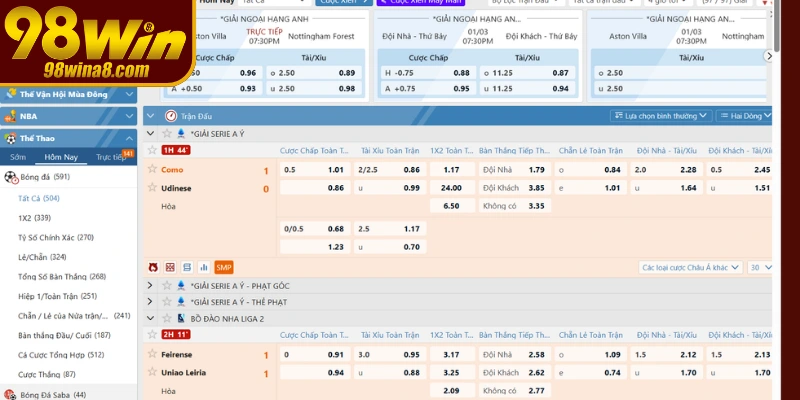Pick Udinese 1X2 odds 24.00
This screenshot has height=400, width=800.
[452, 188]
